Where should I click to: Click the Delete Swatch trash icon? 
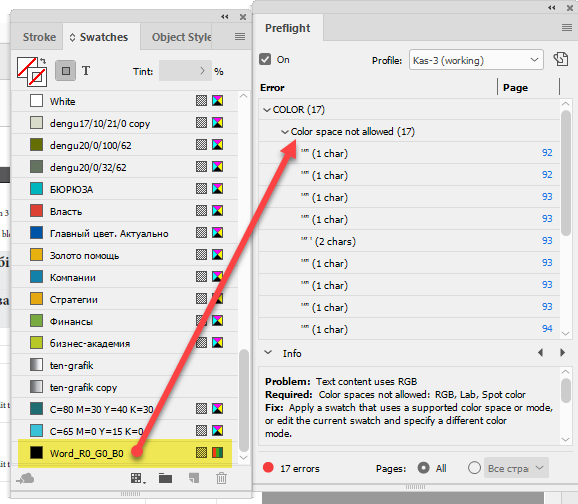pos(221,478)
